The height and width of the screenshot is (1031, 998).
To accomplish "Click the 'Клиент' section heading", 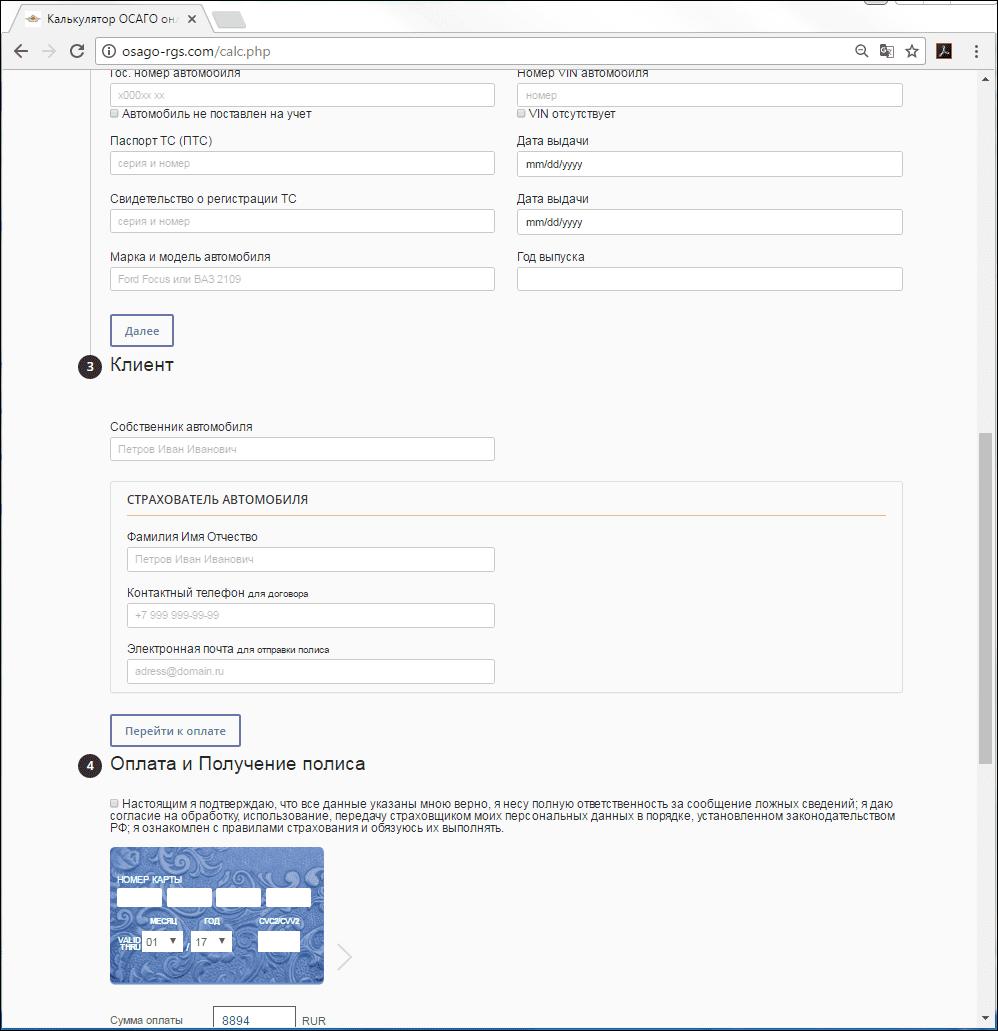I will pos(142,365).
